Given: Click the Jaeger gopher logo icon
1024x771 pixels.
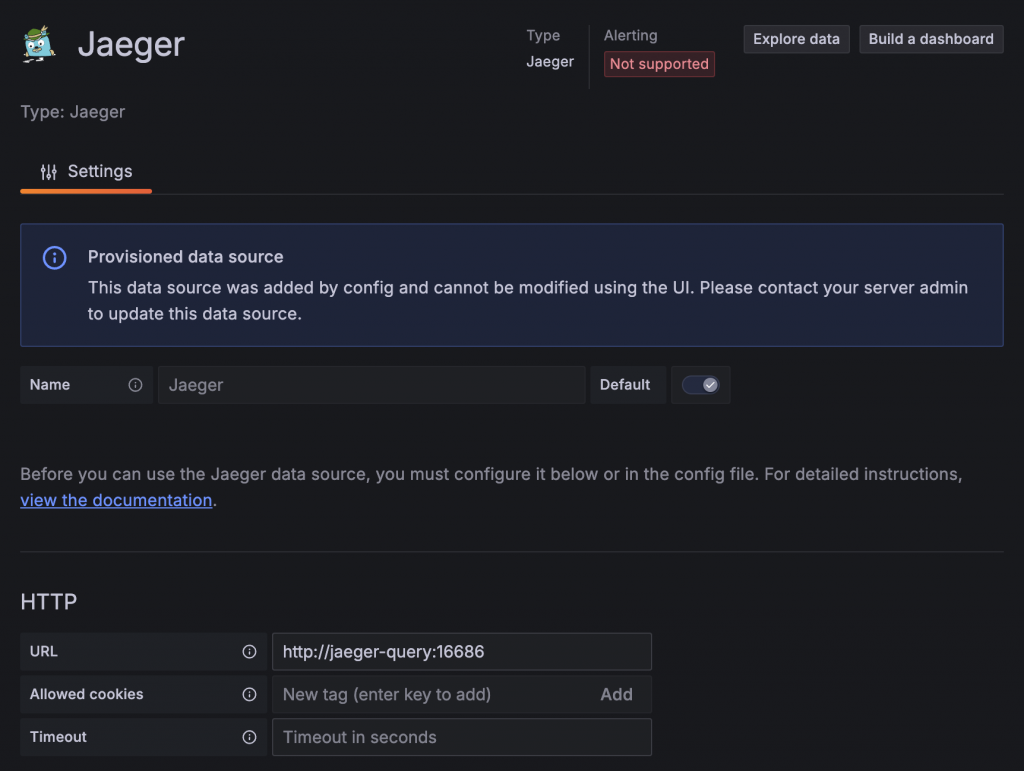Looking at the screenshot, I should pos(39,44).
